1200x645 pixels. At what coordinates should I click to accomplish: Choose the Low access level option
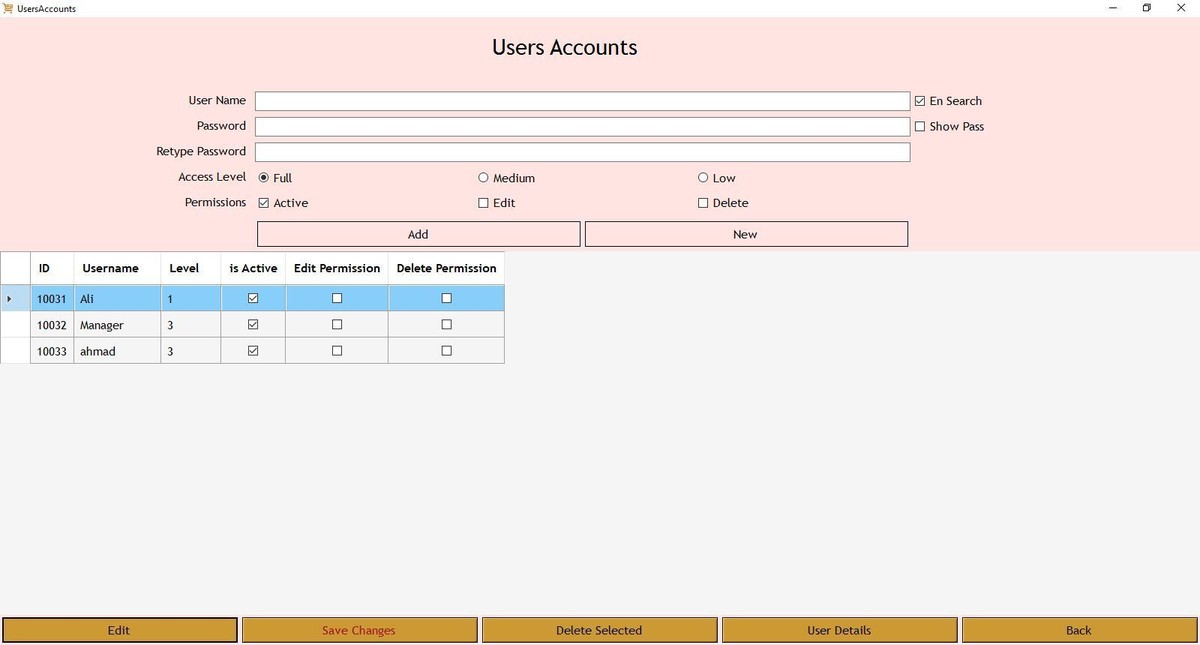[703, 178]
